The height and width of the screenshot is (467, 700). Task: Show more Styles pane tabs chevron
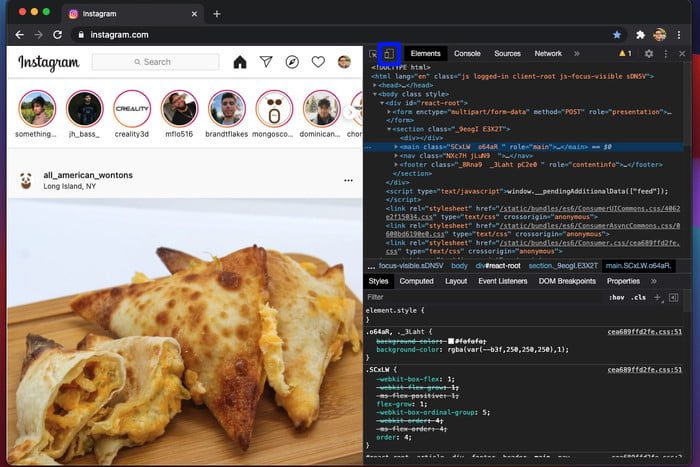pos(654,281)
